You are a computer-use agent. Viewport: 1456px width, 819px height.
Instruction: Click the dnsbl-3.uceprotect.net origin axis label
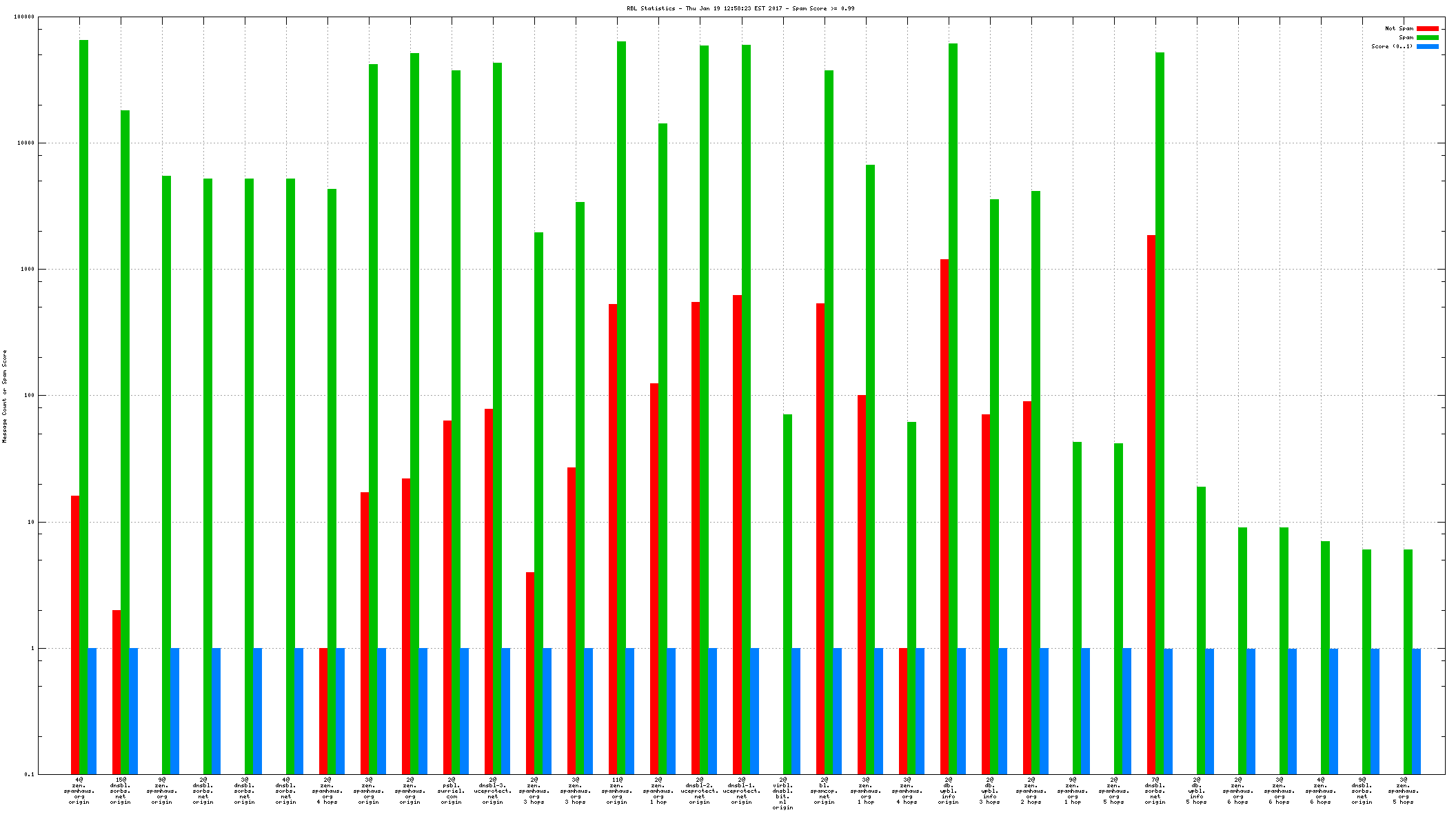point(493,791)
